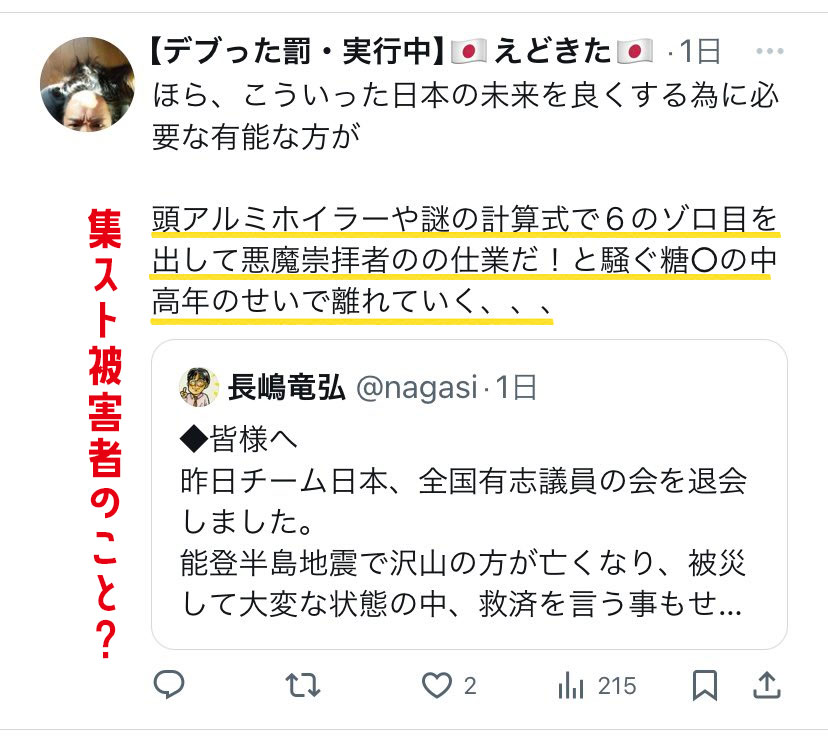Open the three-dot more options menu
This screenshot has width=828, height=741.
point(769,51)
